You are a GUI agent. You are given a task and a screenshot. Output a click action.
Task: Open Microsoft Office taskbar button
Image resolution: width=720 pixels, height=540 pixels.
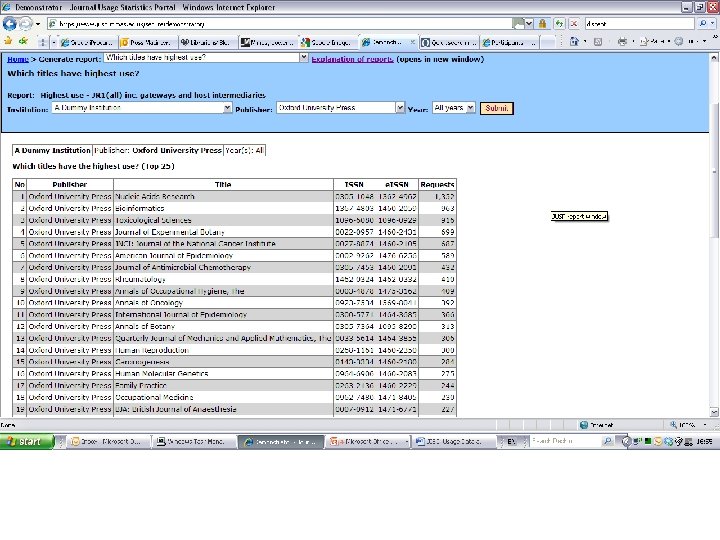pos(369,442)
